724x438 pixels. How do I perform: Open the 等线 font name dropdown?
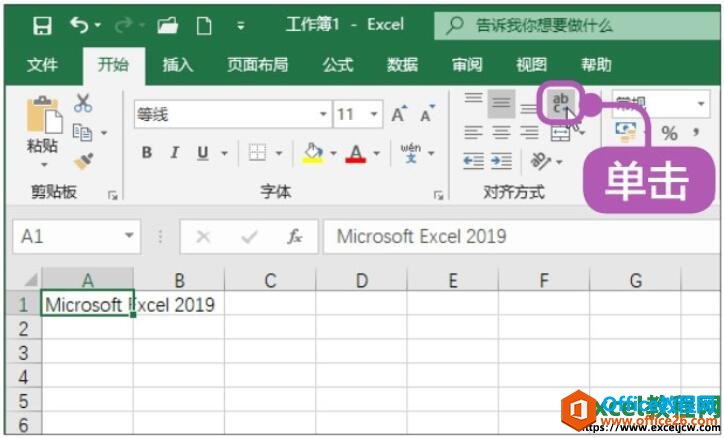pos(323,114)
